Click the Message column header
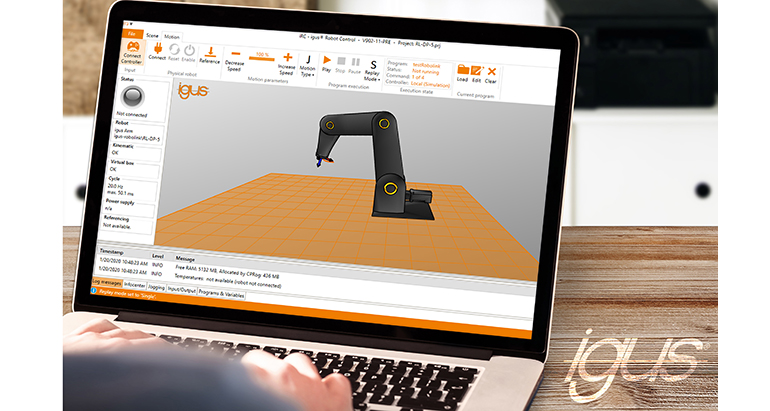The height and width of the screenshot is (411, 770). 185,258
